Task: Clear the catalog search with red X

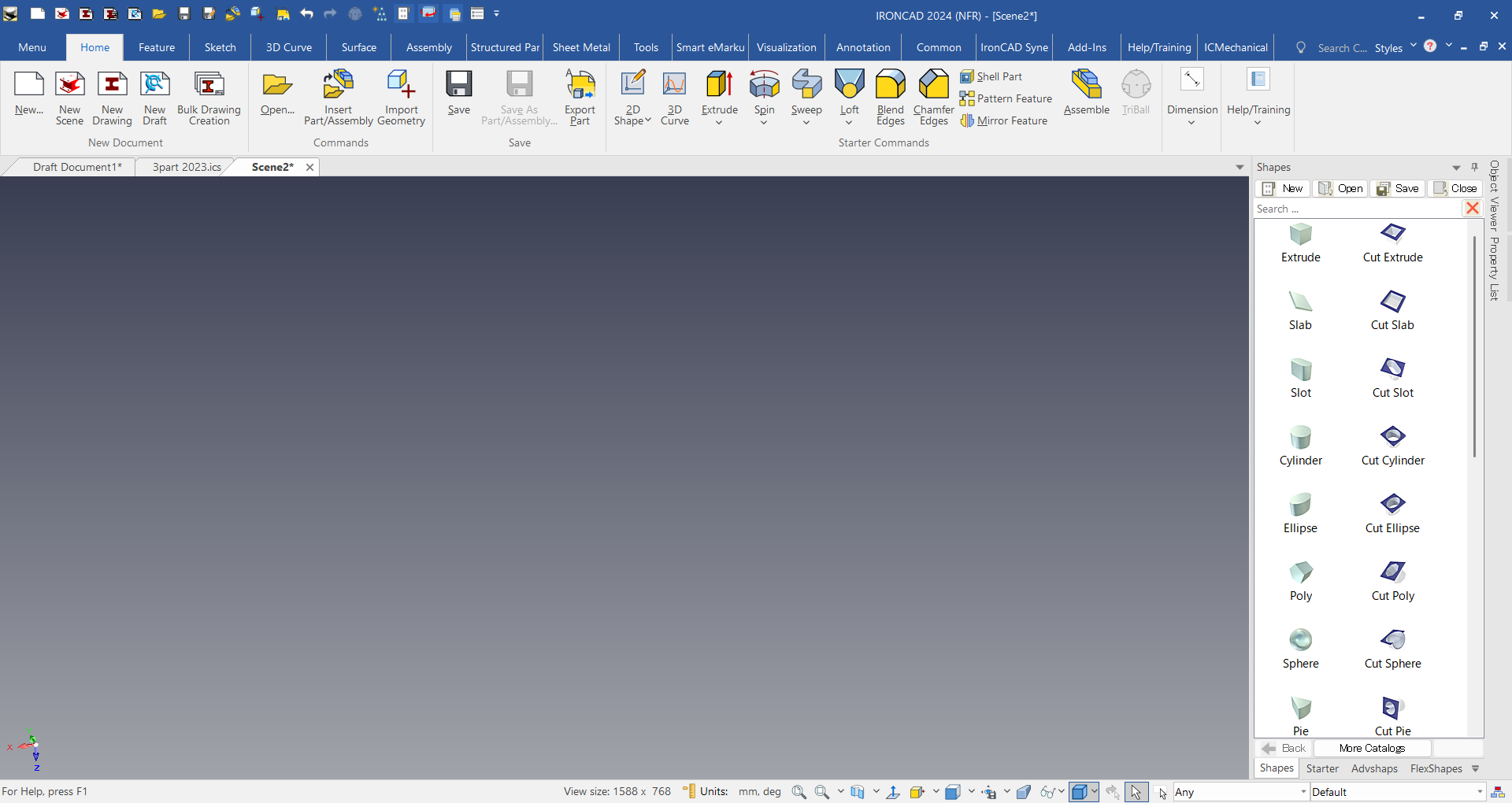Action: [x=1472, y=209]
